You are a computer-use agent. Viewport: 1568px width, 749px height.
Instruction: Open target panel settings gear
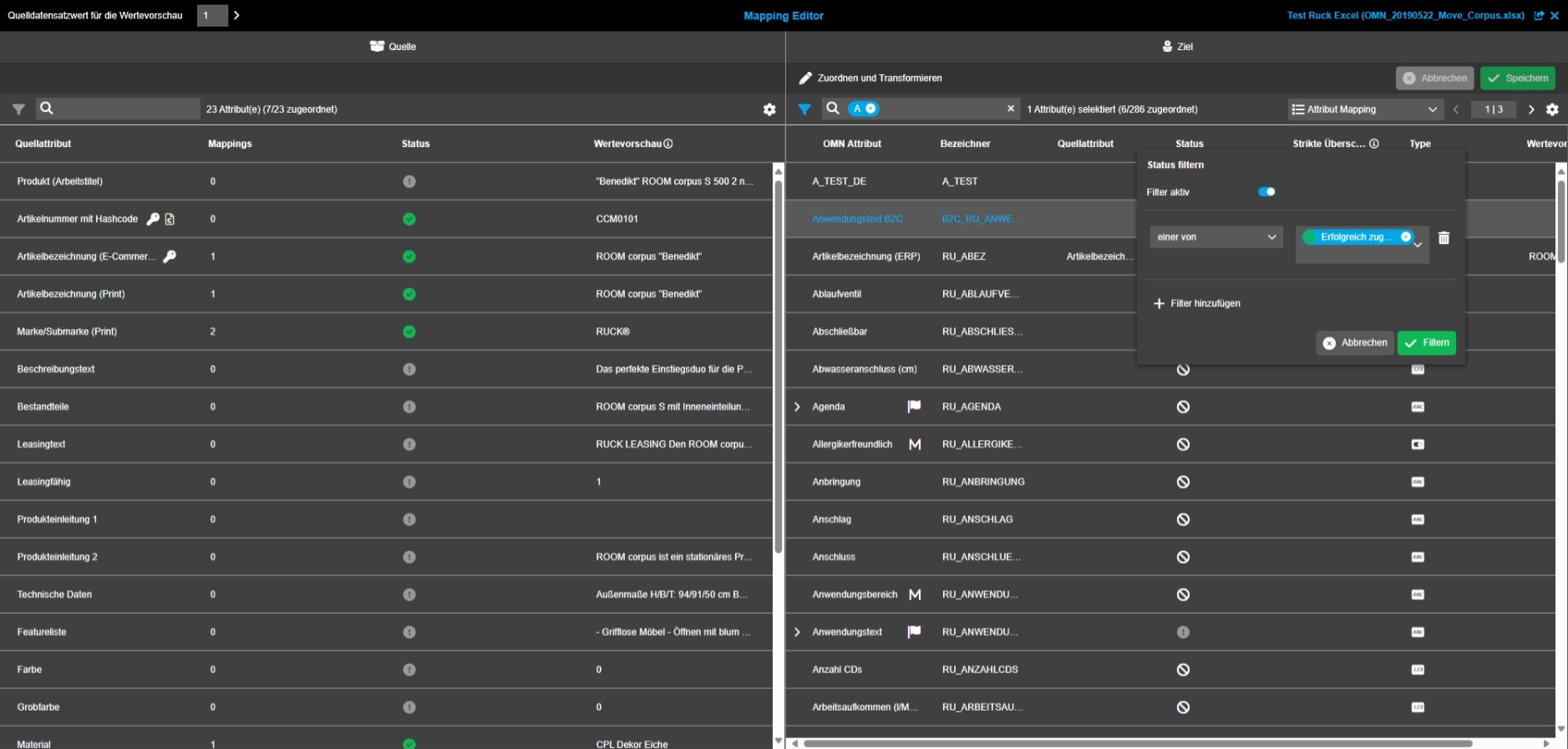coord(1552,109)
